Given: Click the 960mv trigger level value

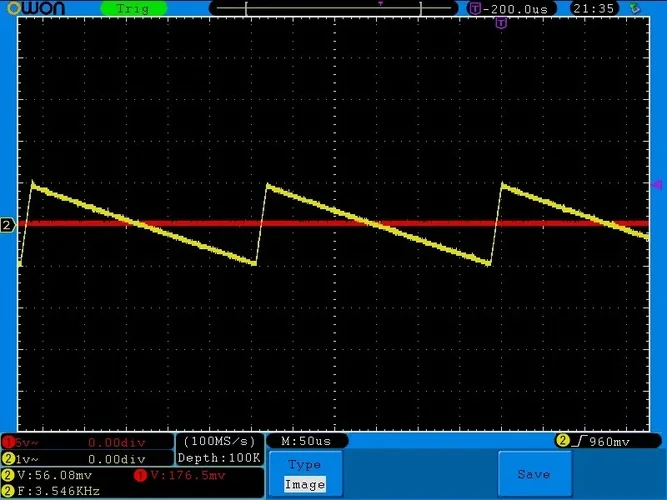Looking at the screenshot, I should click(609, 442).
